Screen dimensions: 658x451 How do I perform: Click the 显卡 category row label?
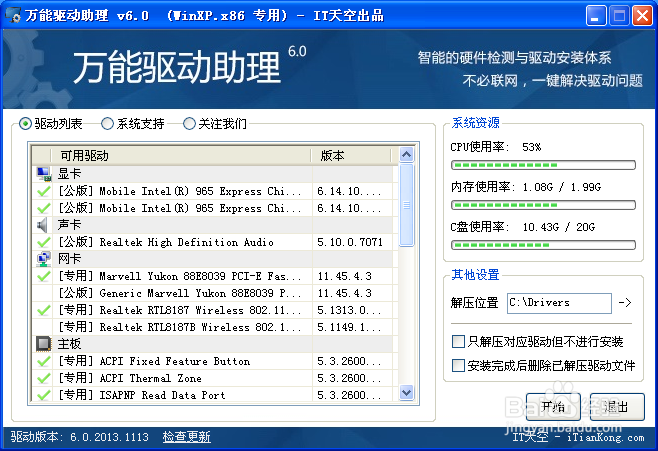[69, 174]
